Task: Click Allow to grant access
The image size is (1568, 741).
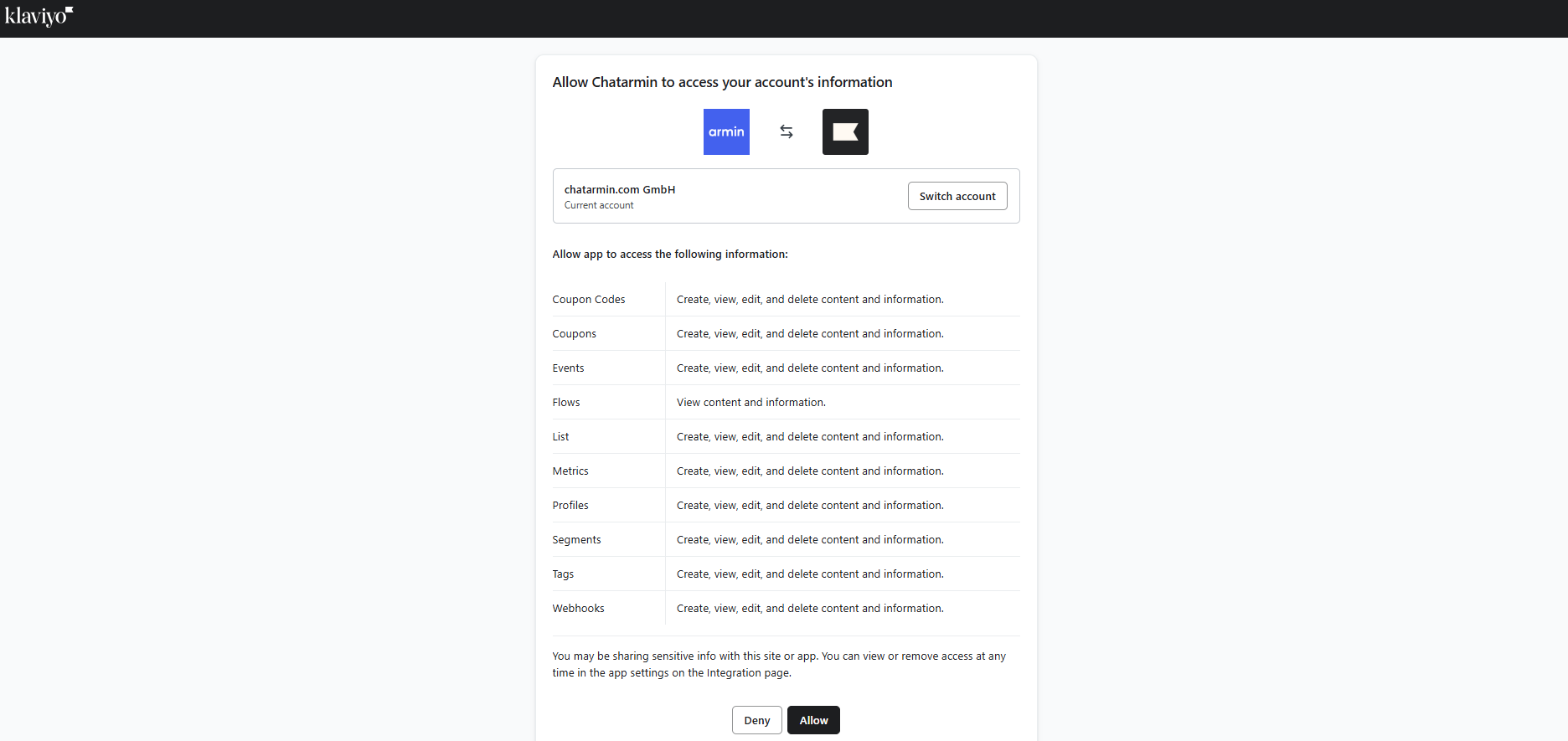Action: 813,720
